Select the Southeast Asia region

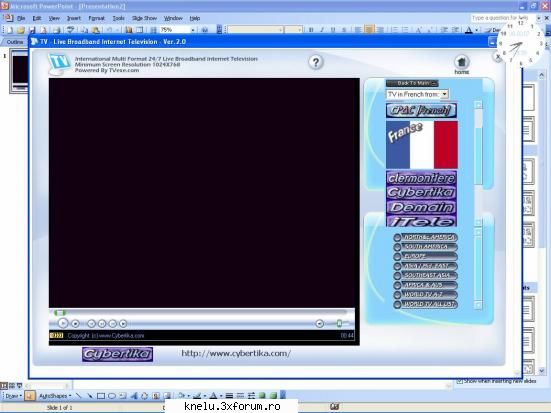pyautogui.click(x=426, y=276)
